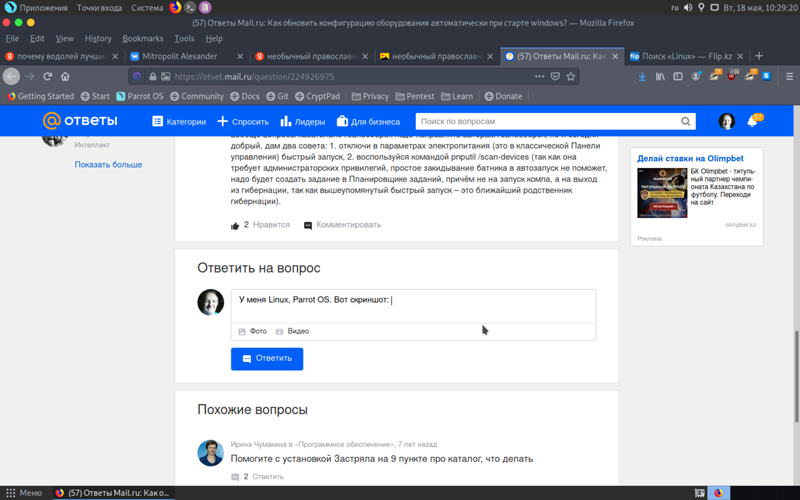
Task: Save page to Pocket
Action: pyautogui.click(x=555, y=77)
